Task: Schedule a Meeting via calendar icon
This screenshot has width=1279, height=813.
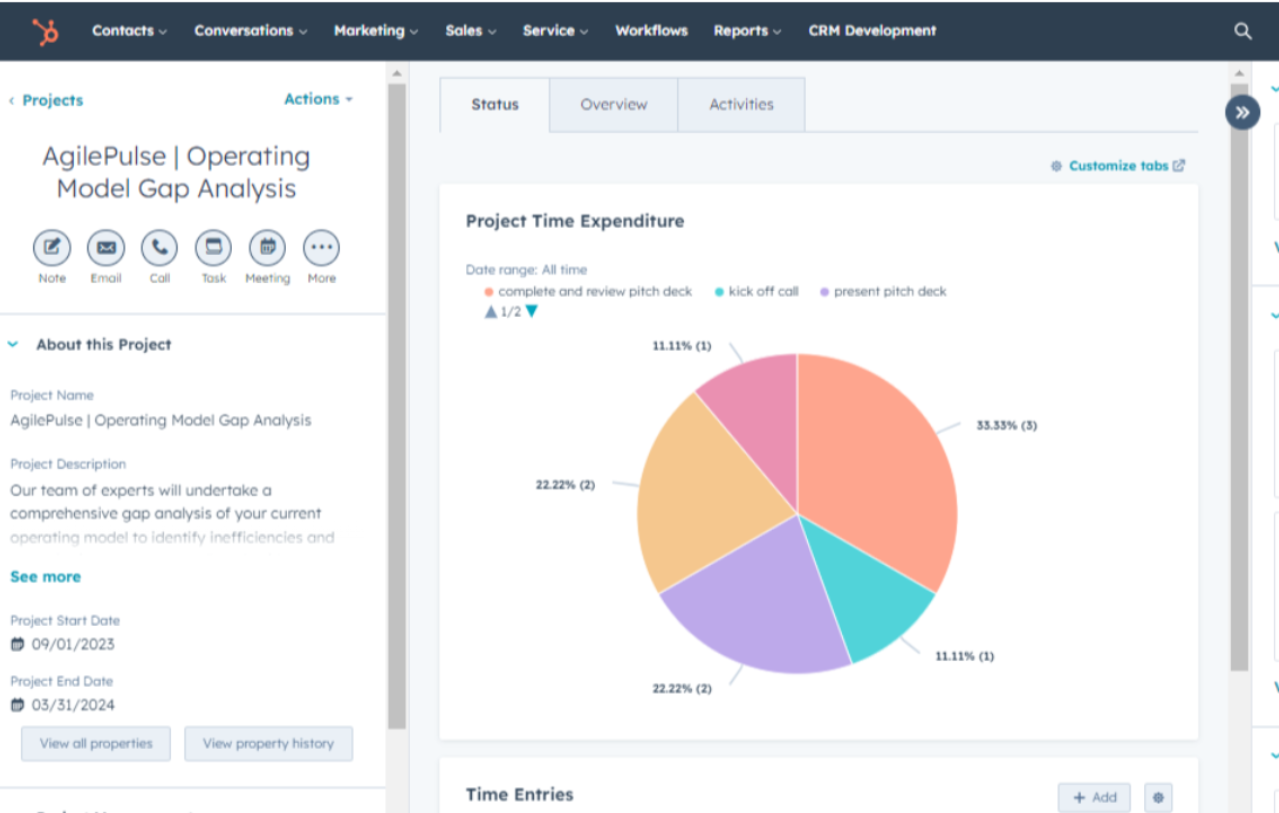Action: tap(267, 247)
